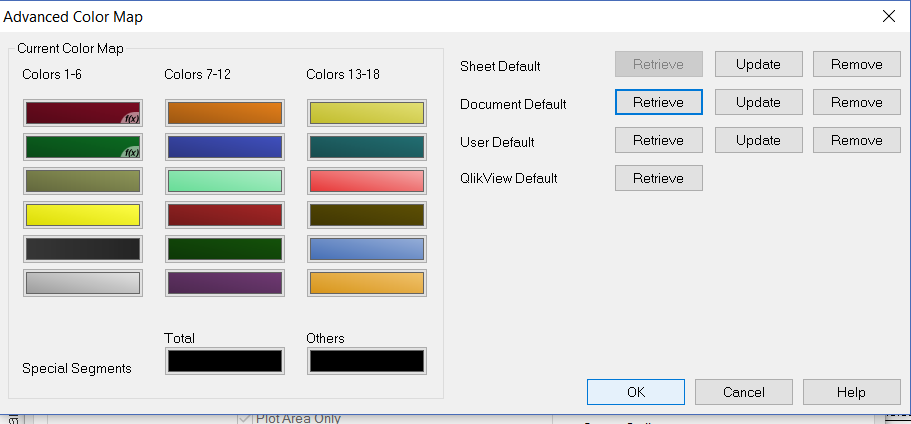Image resolution: width=911 pixels, height=424 pixels.
Task: Pick the light blue color 17 swatch
Action: [x=367, y=249]
